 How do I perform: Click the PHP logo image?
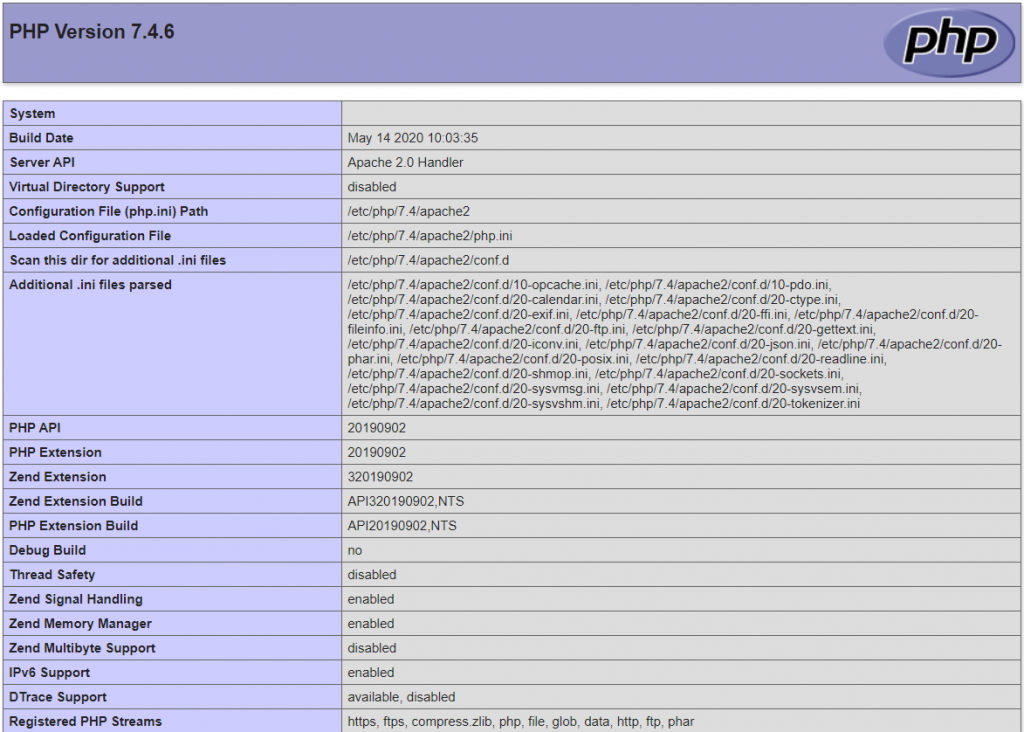pyautogui.click(x=950, y=42)
